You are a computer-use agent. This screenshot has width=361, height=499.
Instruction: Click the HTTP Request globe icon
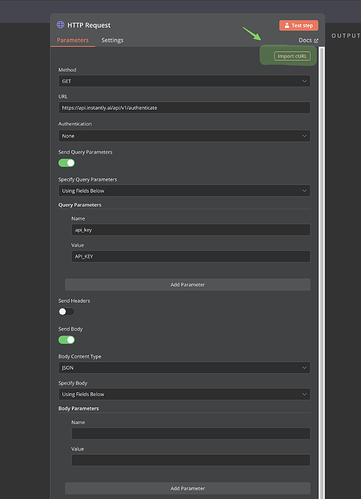pyautogui.click(x=60, y=25)
